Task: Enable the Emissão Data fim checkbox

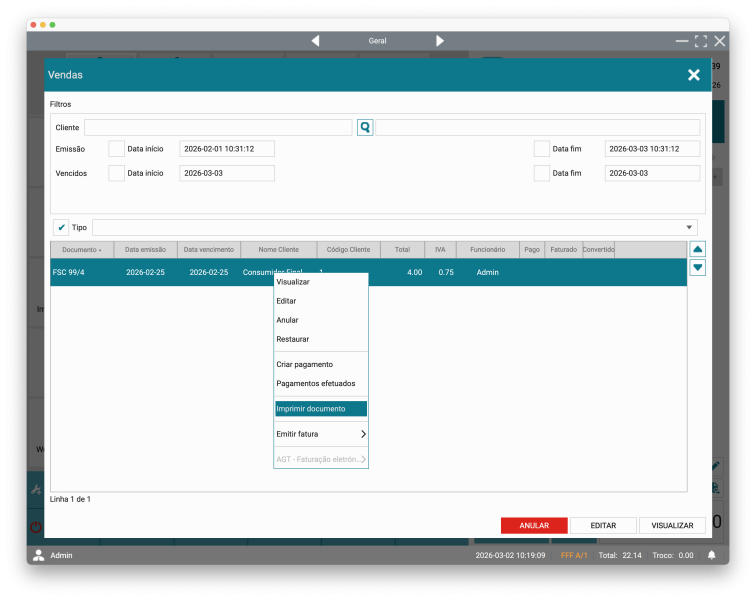Action: click(x=542, y=149)
